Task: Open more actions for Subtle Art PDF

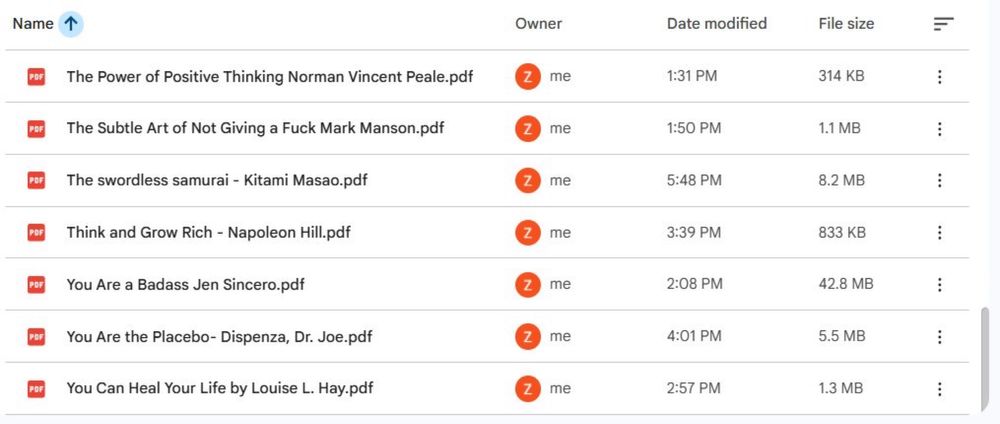Action: (939, 129)
